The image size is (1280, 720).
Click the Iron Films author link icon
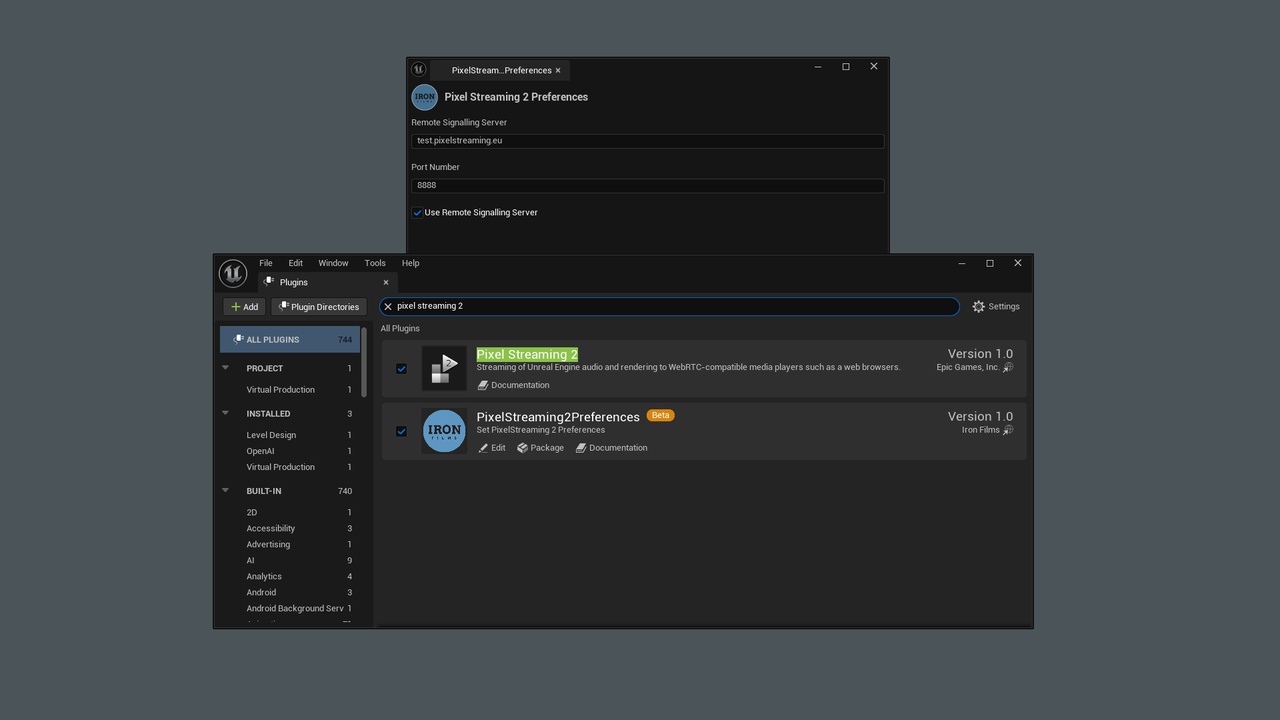[x=1008, y=430]
